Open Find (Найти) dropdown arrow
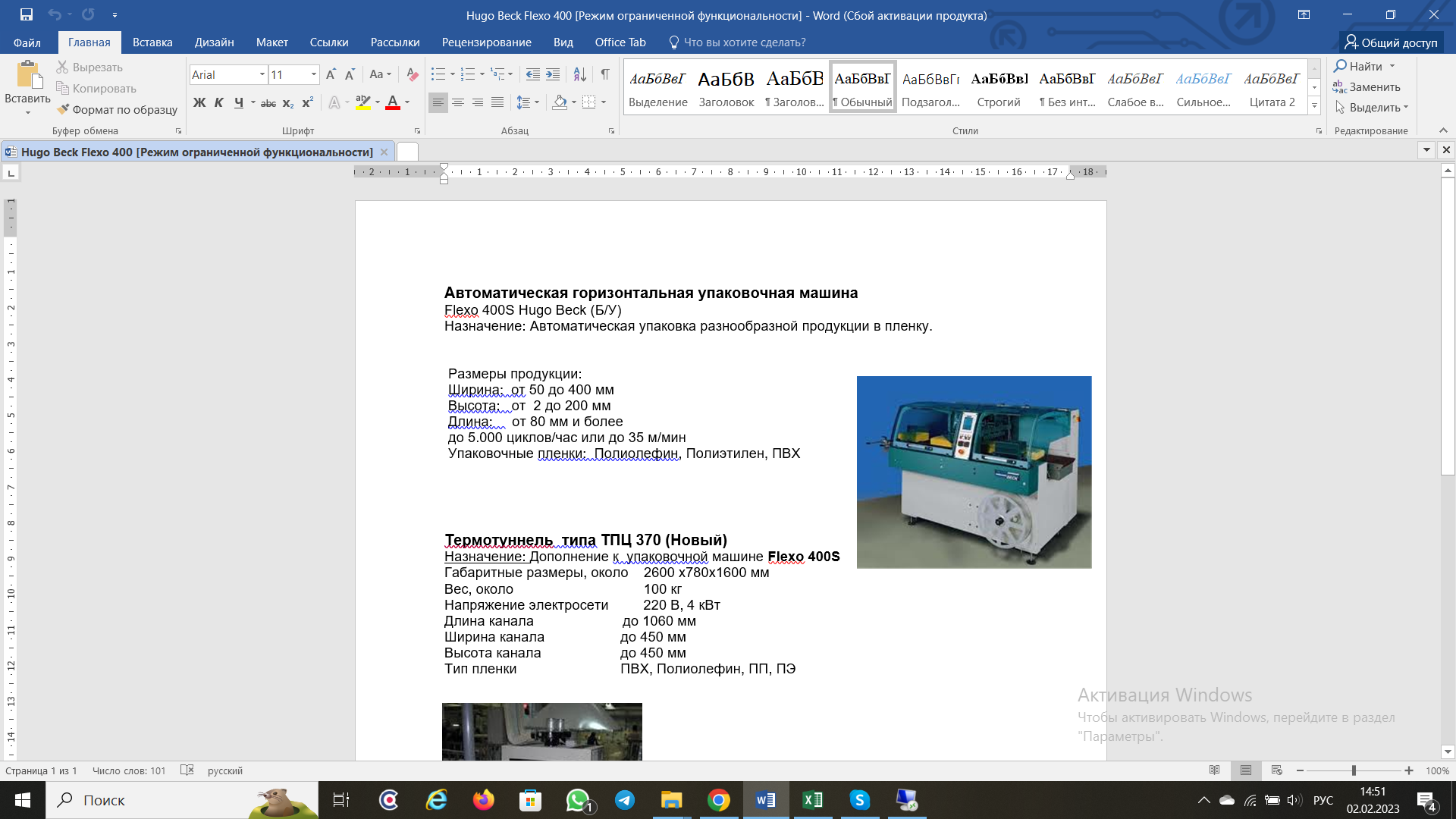This screenshot has height=819, width=1456. point(1392,67)
